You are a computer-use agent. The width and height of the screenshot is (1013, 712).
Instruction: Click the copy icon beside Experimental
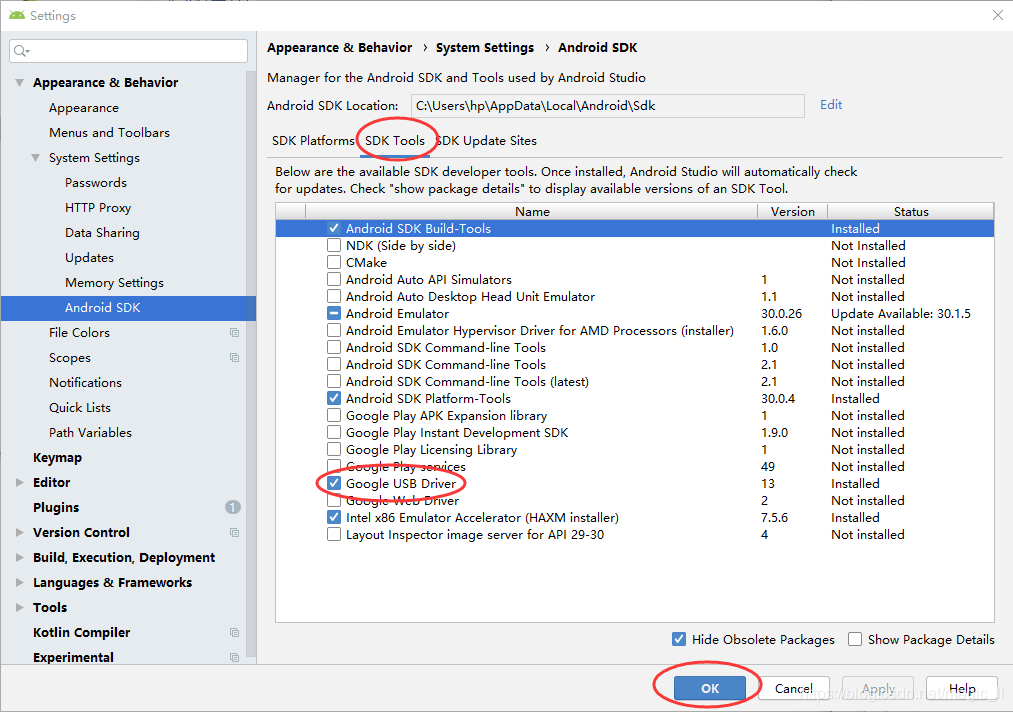click(x=235, y=657)
